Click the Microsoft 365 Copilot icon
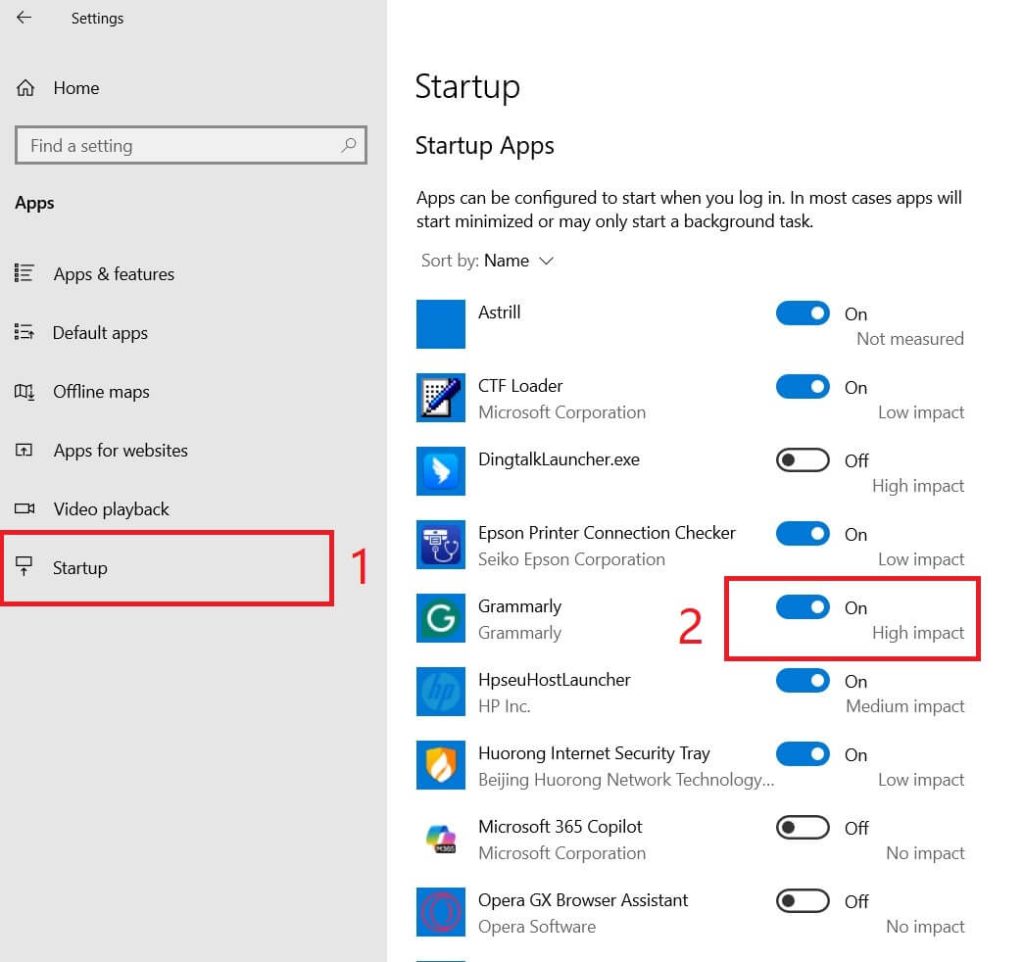 point(441,839)
